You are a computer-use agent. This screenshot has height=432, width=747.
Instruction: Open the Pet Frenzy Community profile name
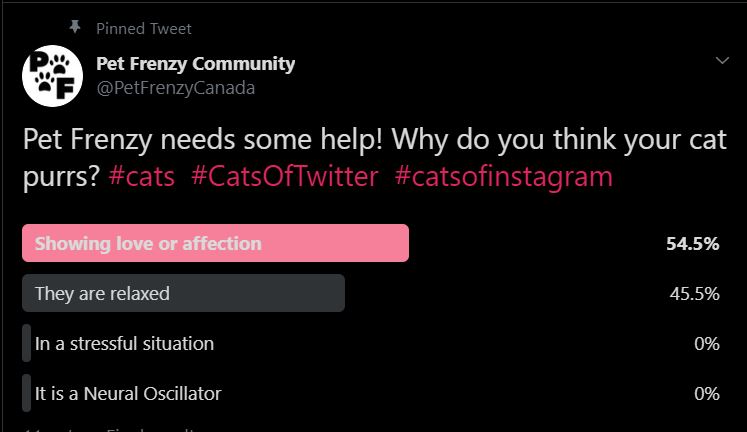[x=195, y=64]
